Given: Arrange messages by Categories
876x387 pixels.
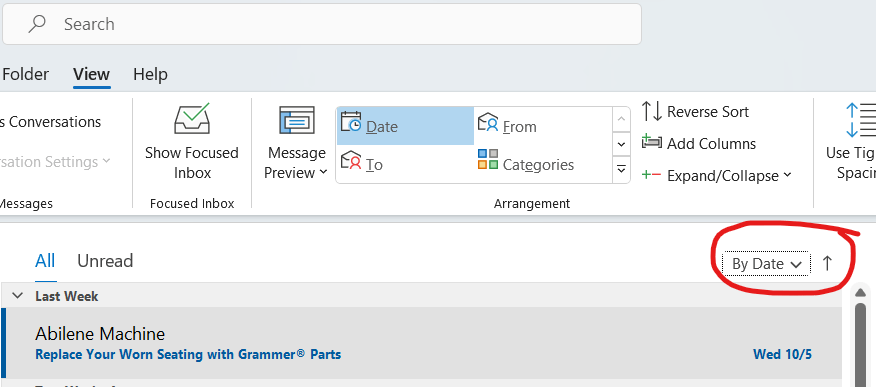Looking at the screenshot, I should [543, 164].
